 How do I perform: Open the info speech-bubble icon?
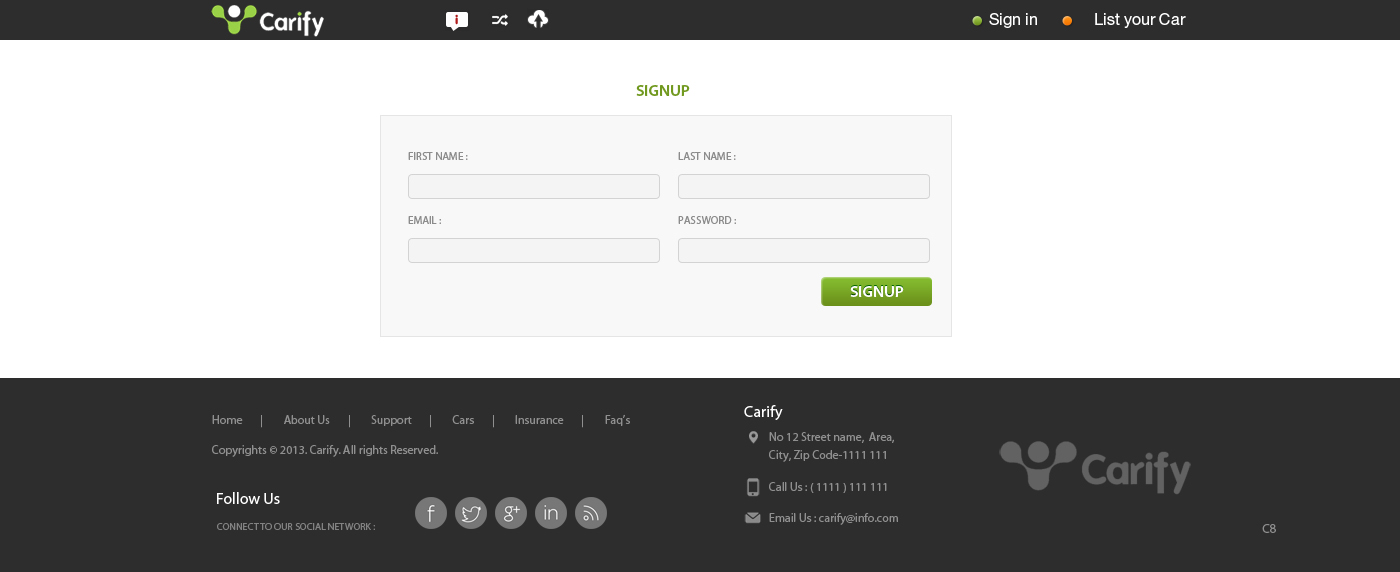pyautogui.click(x=457, y=21)
